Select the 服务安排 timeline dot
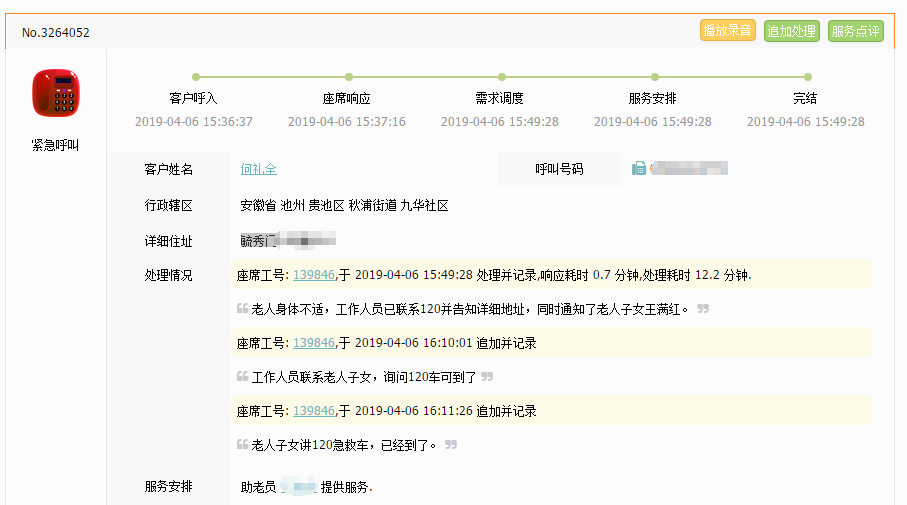 click(655, 77)
